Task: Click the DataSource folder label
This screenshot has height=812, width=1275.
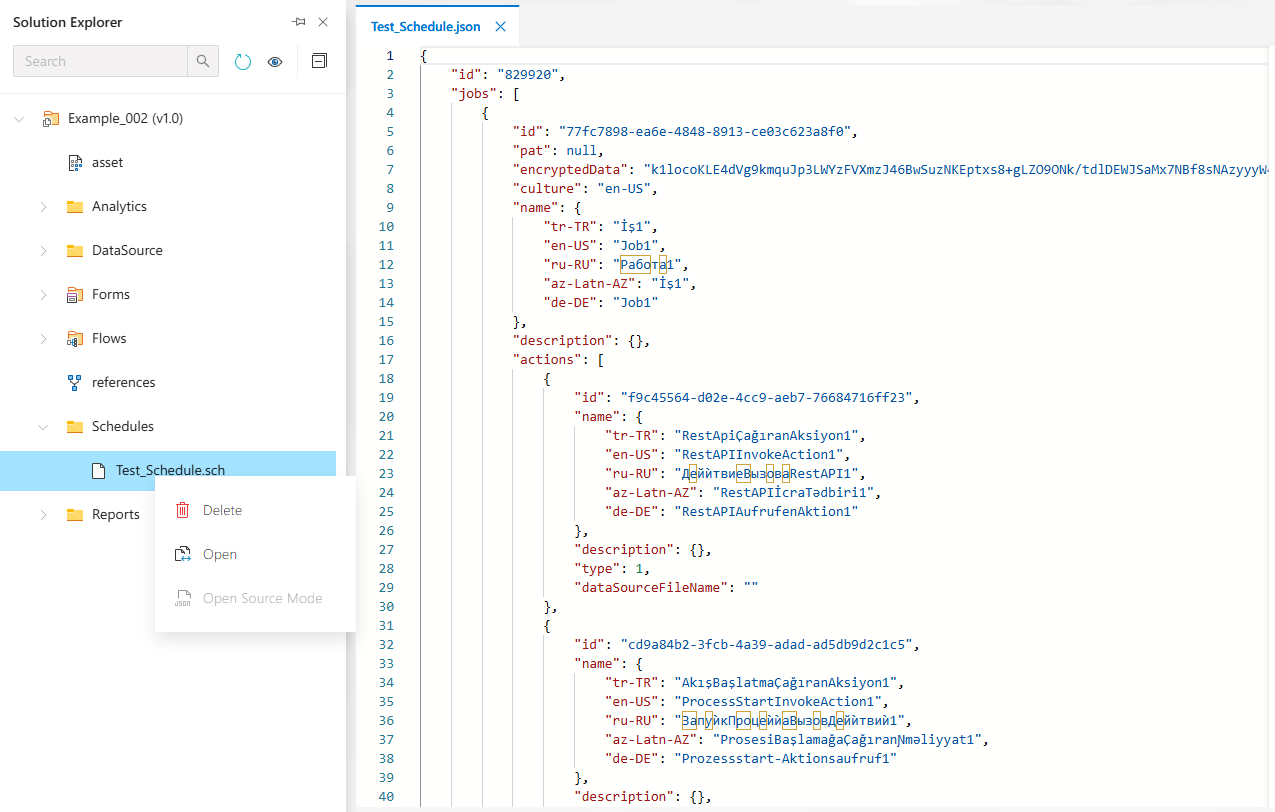Action: [x=127, y=250]
